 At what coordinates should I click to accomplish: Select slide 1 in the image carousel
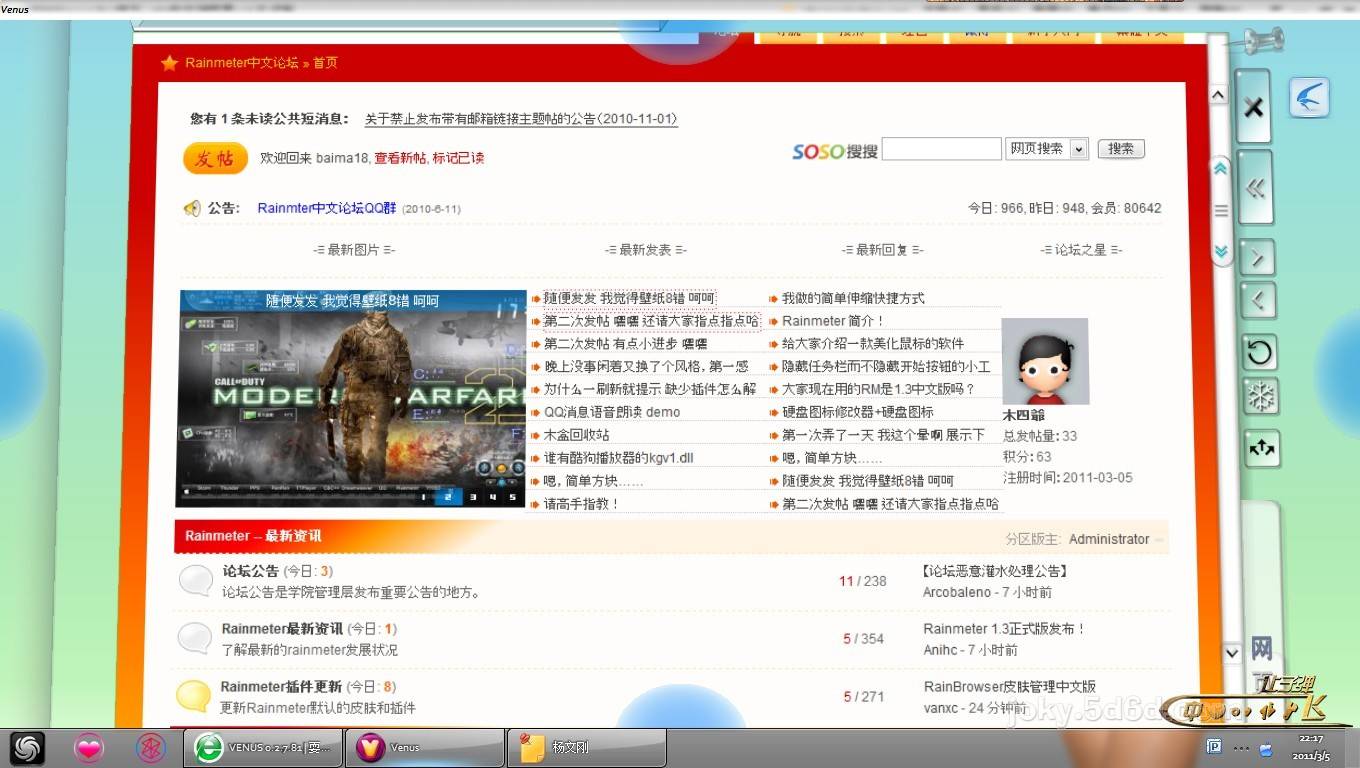(424, 496)
